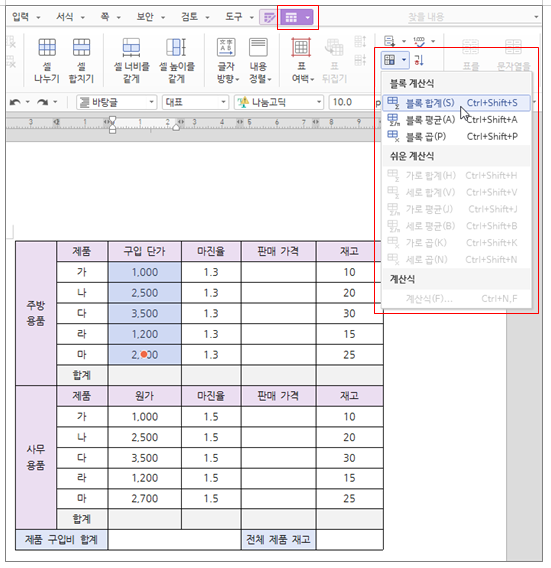The image size is (551, 568).
Task: Click the right indent triangle marker on ruler
Action: (x=176, y=127)
